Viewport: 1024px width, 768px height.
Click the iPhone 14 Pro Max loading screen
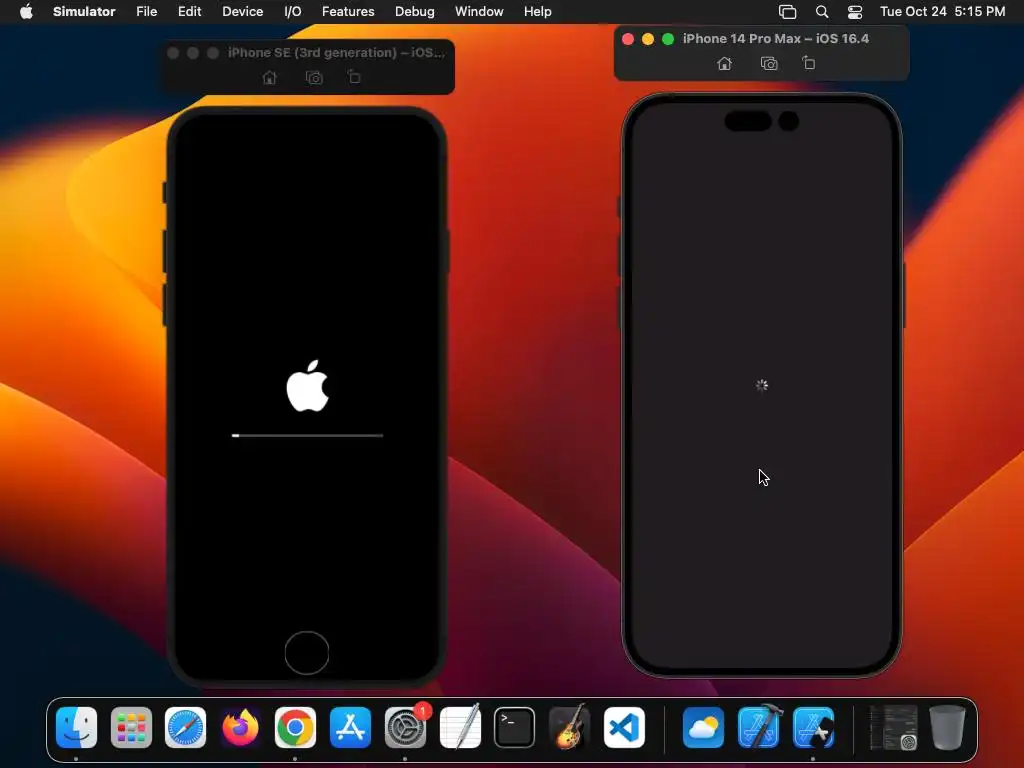[x=761, y=385]
